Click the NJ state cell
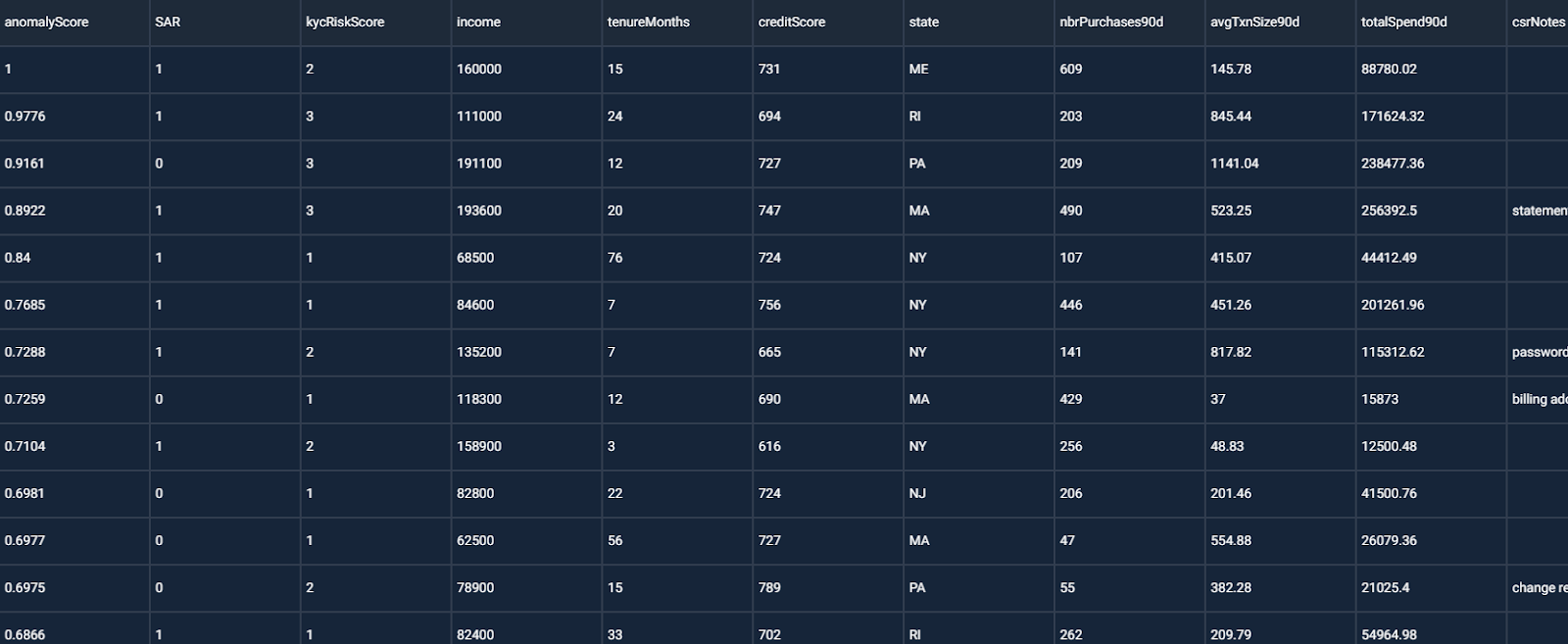Viewport: 1568px width, 644px height. pos(979,493)
